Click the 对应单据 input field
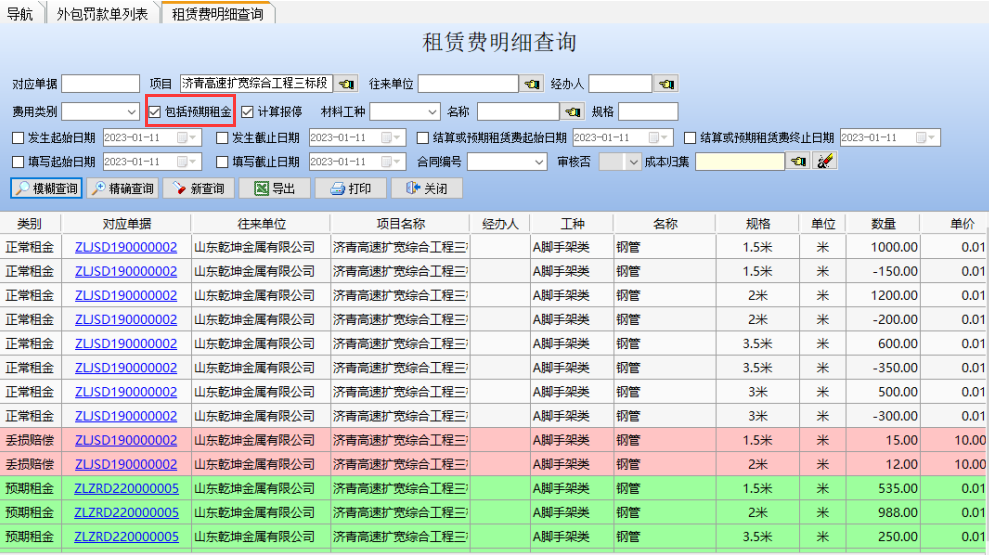The width and height of the screenshot is (989, 555). [101, 84]
